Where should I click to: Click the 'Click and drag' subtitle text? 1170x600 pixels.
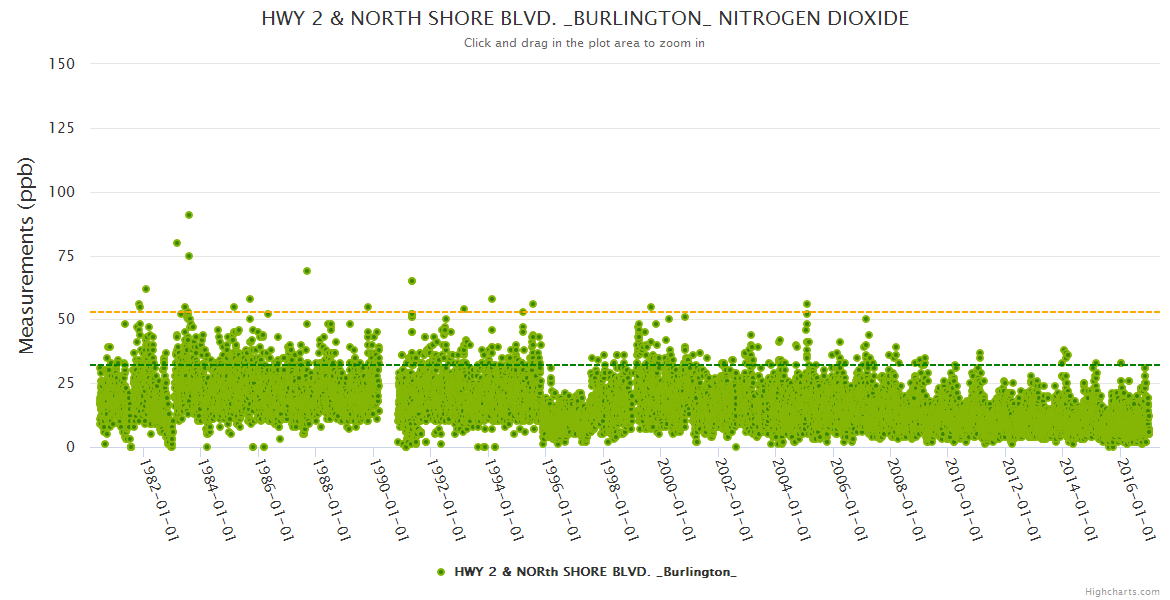point(585,43)
